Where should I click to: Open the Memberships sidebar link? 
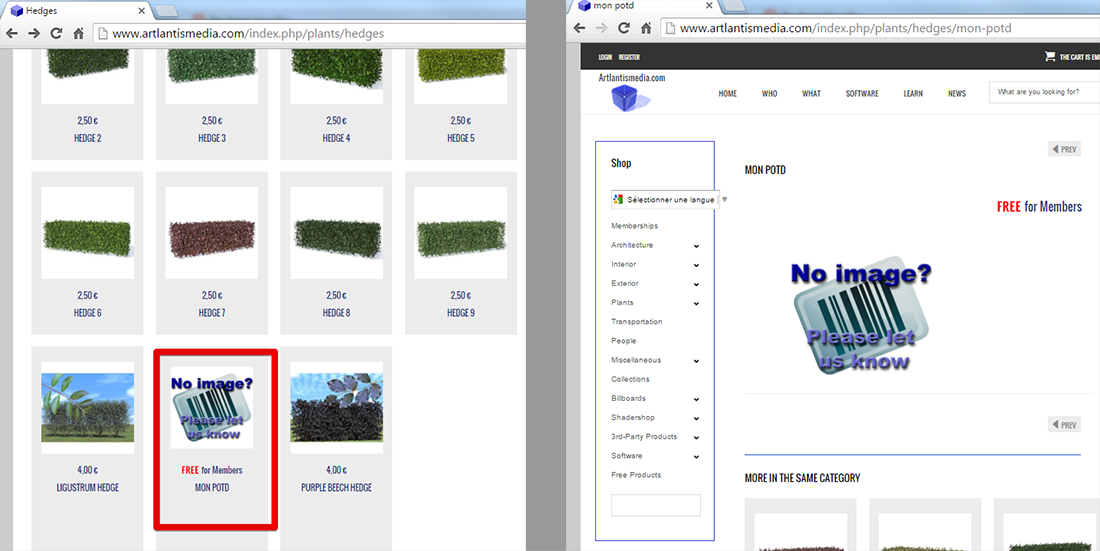pyautogui.click(x=634, y=226)
